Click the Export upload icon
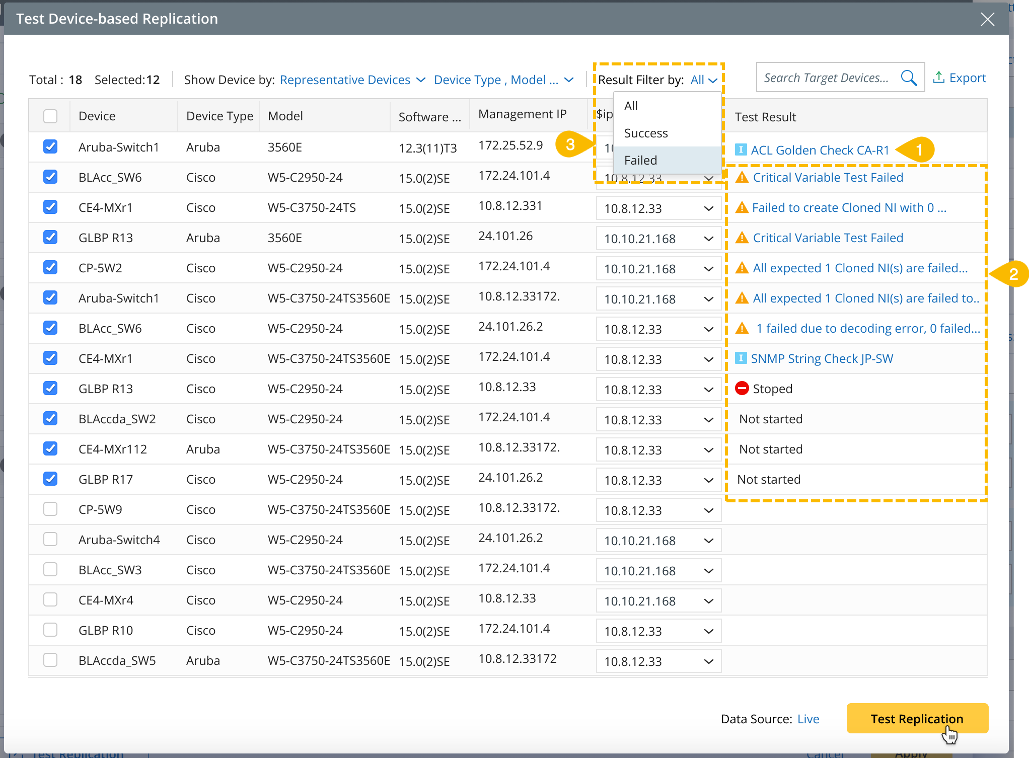 (938, 78)
